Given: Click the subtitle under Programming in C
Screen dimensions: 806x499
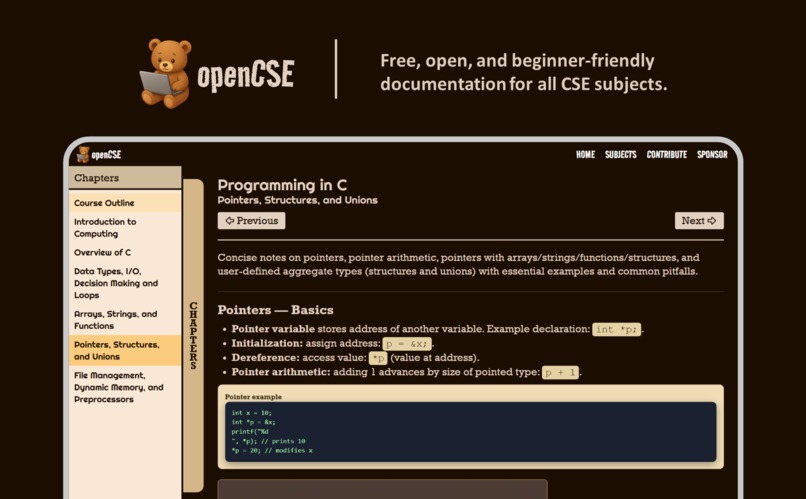Looking at the screenshot, I should tap(297, 200).
